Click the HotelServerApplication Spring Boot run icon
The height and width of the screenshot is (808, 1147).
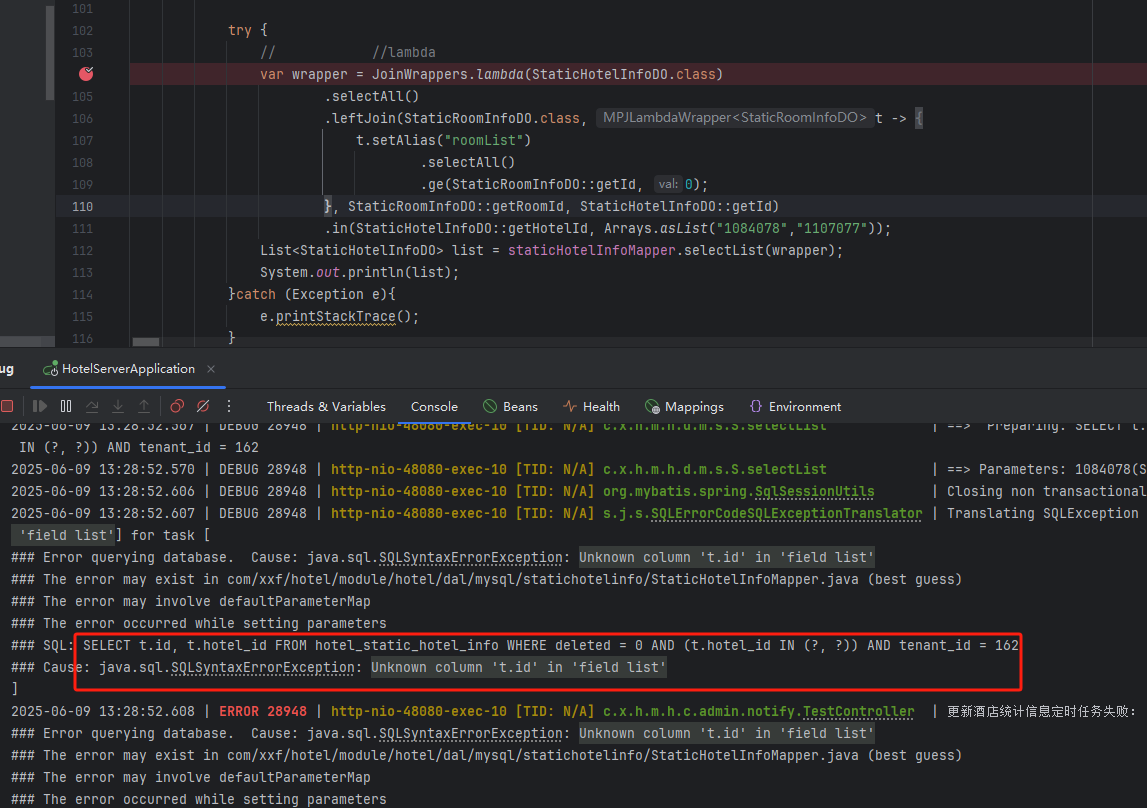pyautogui.click(x=50, y=369)
